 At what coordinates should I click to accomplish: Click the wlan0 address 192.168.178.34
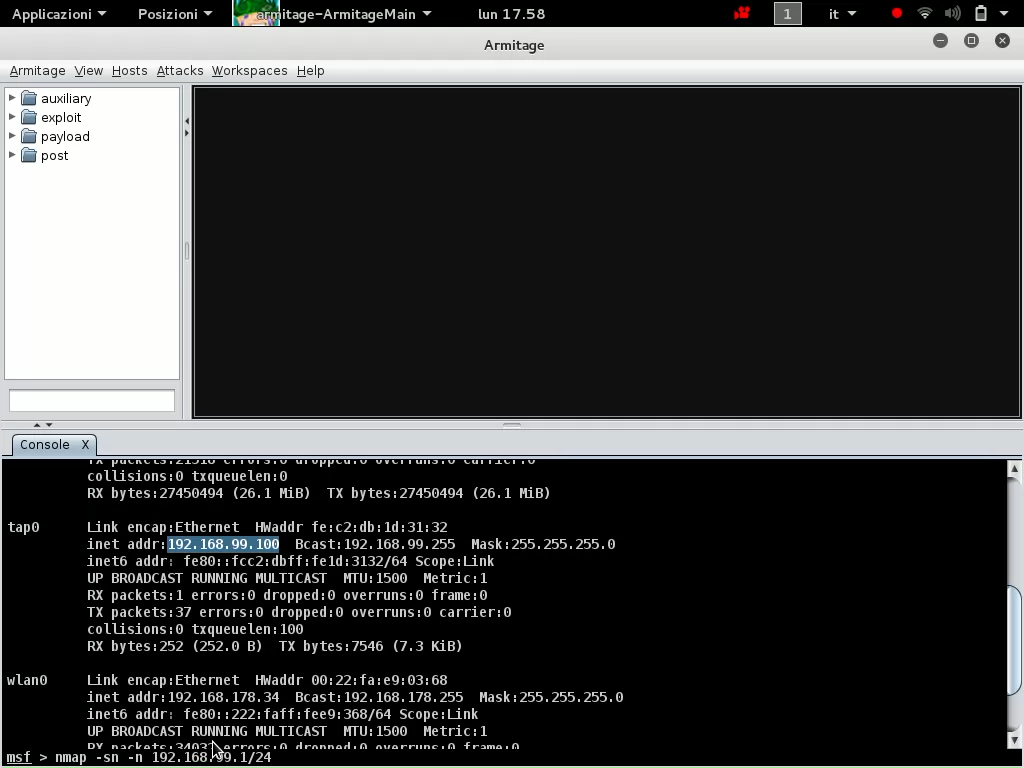[223, 697]
